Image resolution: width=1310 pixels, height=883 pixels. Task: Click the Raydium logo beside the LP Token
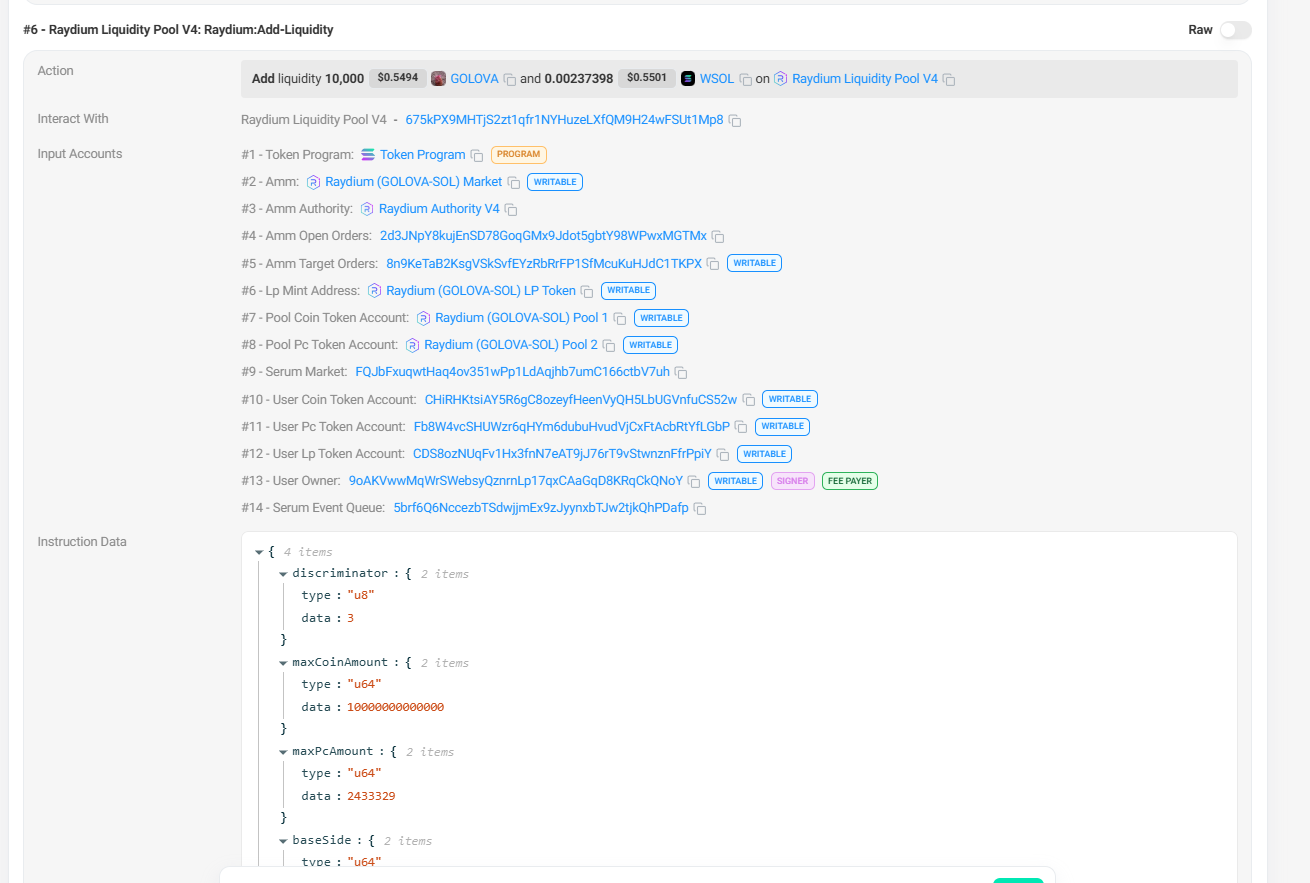375,291
